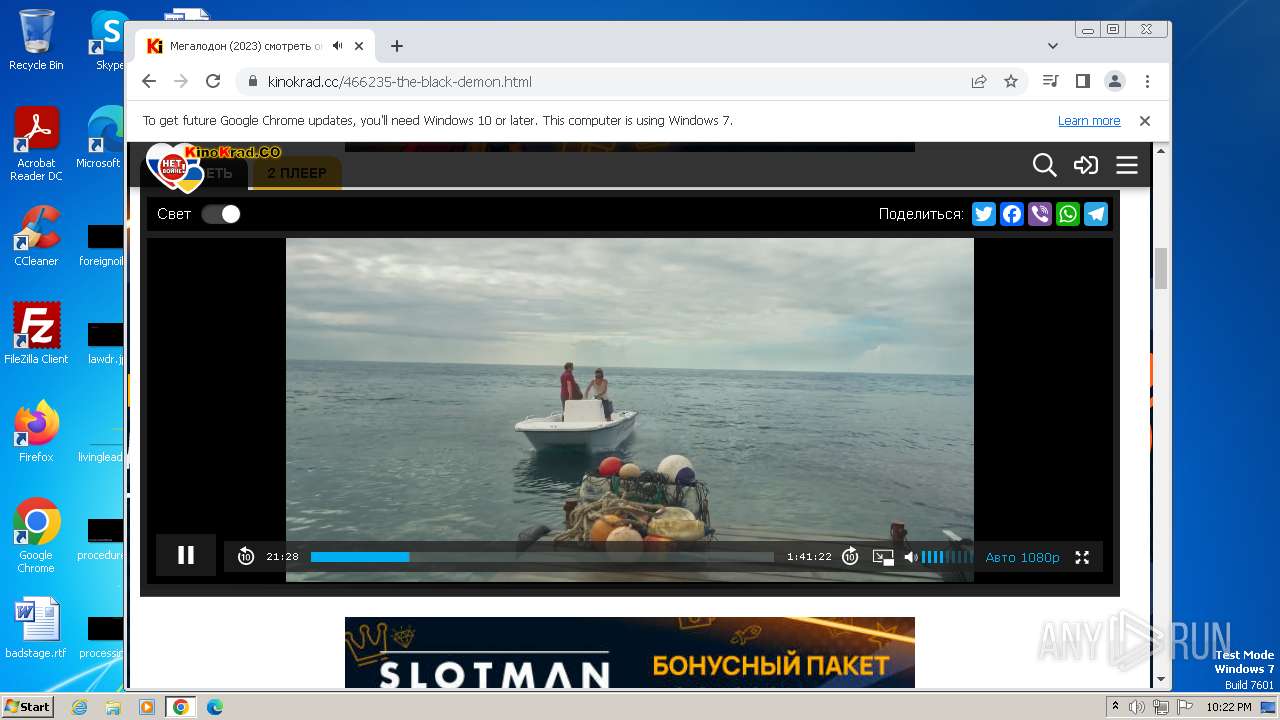Skip forward 10 seconds

coord(850,557)
